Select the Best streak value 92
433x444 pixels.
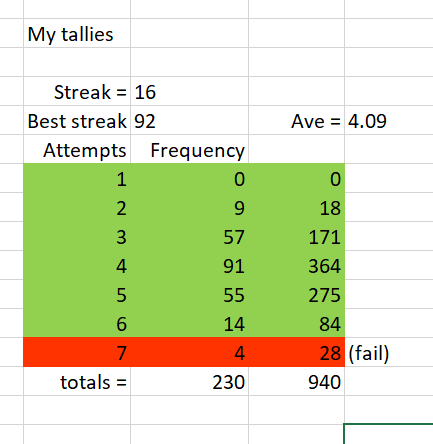[189, 120]
